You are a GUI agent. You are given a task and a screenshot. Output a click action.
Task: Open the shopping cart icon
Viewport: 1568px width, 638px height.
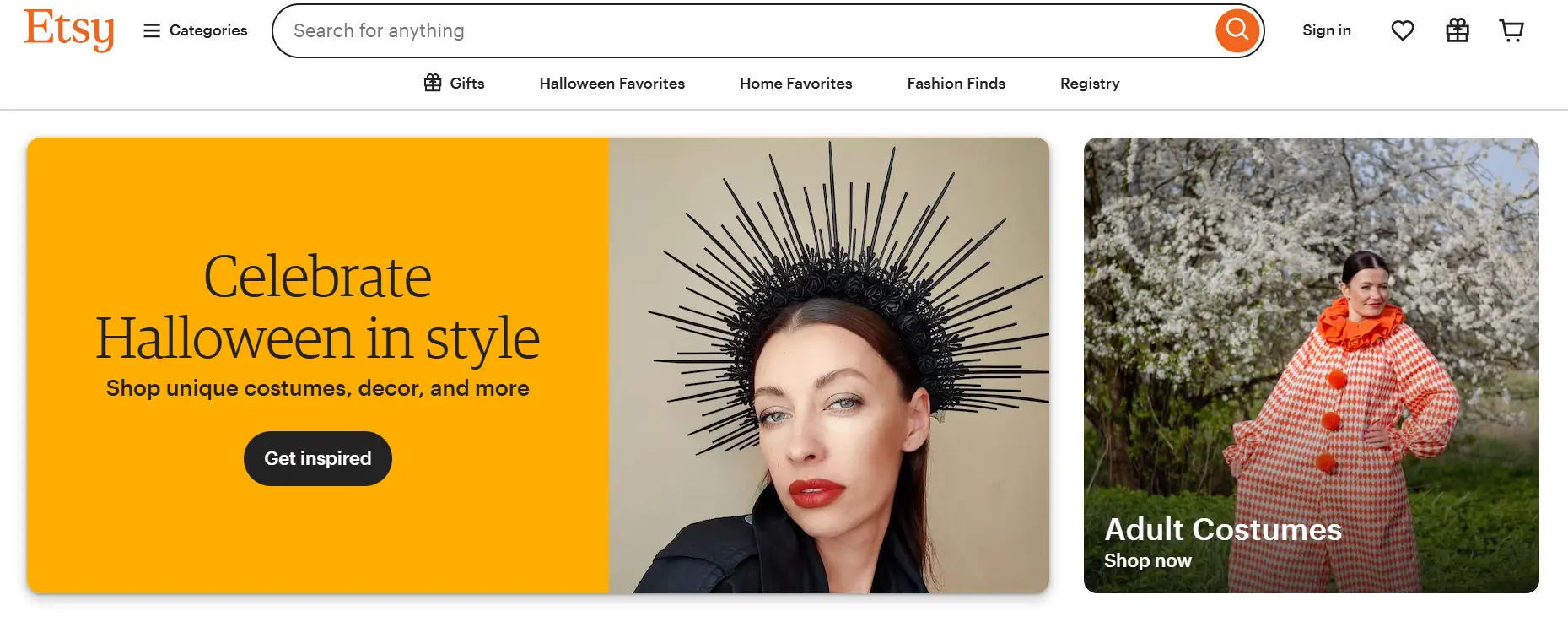[1511, 30]
